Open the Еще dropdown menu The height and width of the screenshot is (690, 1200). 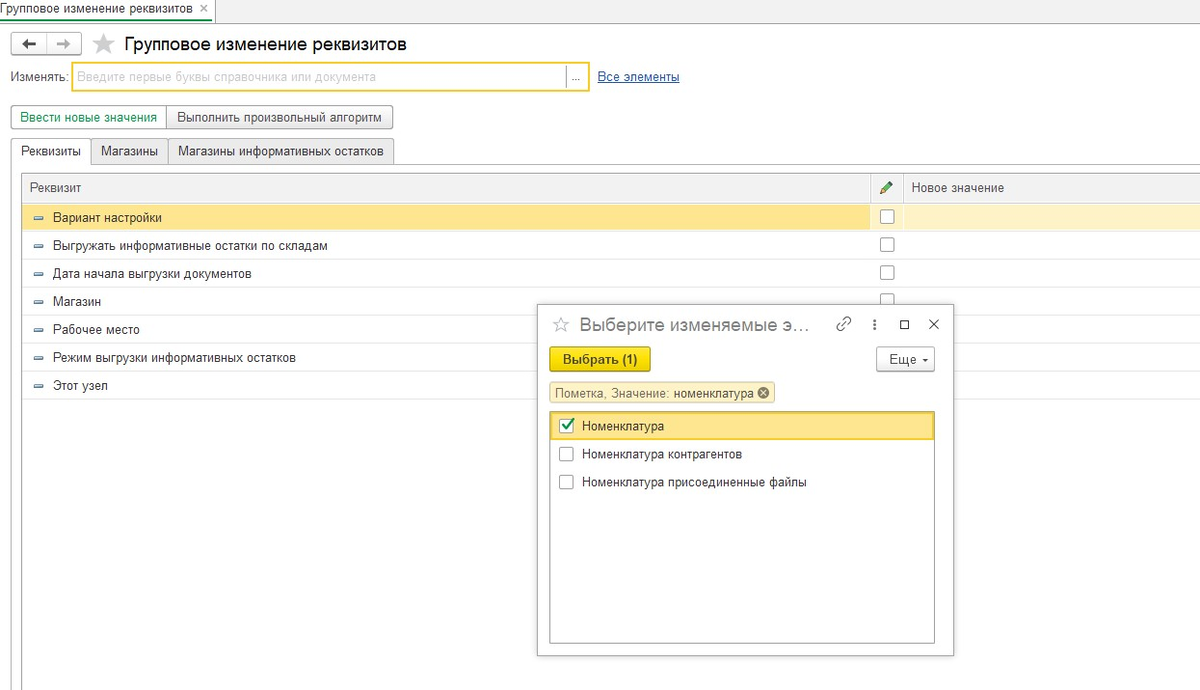pos(905,359)
